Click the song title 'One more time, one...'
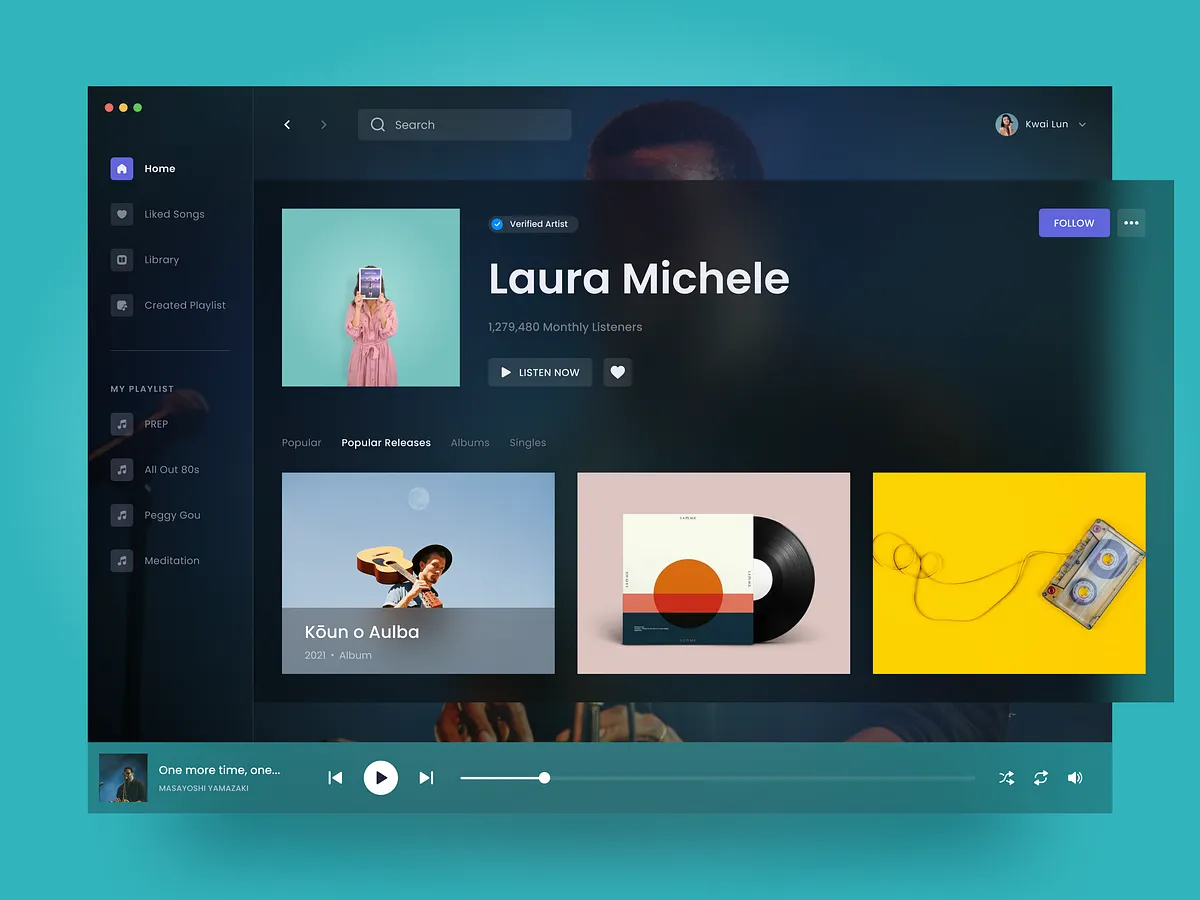 220,770
